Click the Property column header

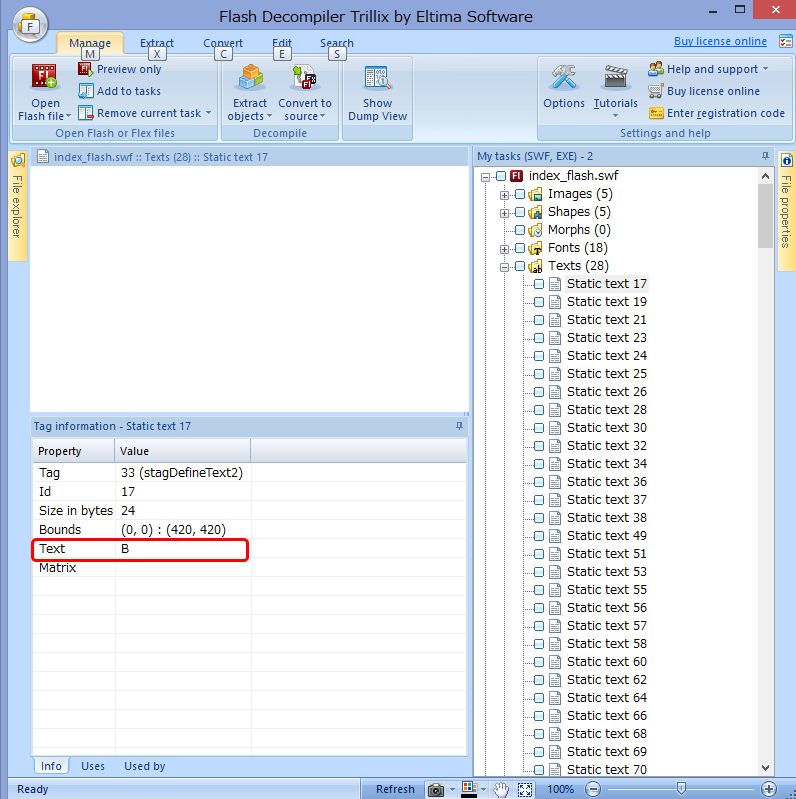click(73, 451)
